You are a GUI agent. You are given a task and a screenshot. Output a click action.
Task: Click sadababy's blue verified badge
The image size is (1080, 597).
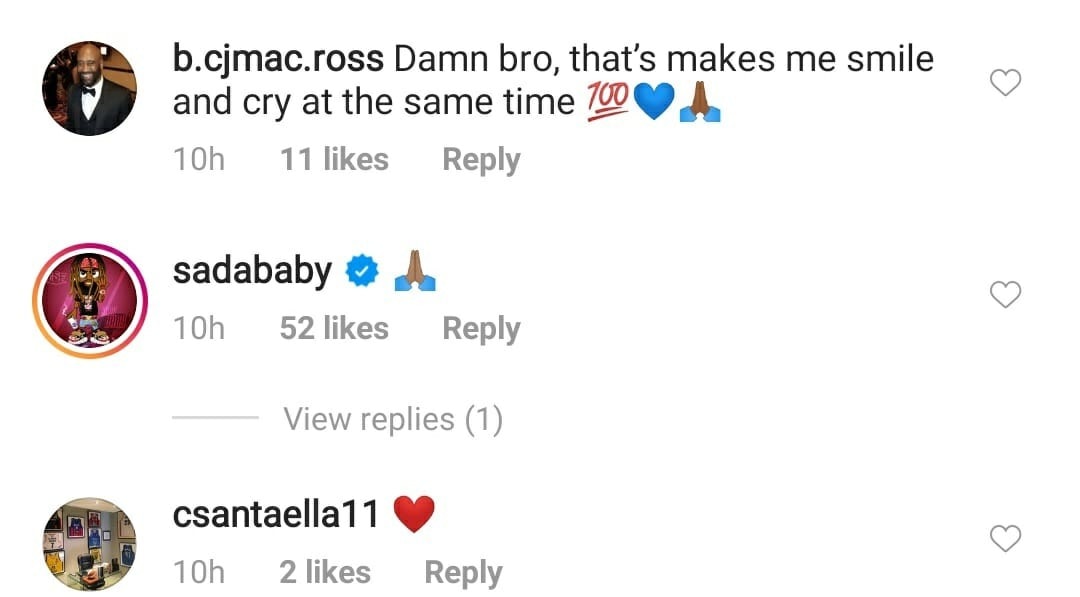pyautogui.click(x=361, y=272)
